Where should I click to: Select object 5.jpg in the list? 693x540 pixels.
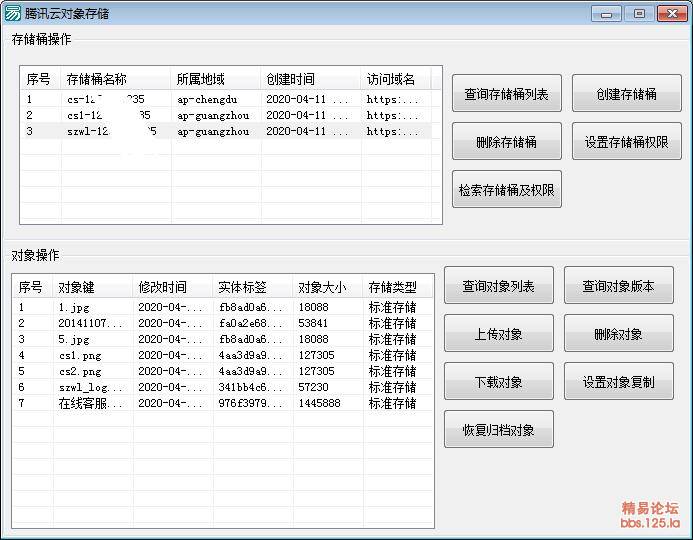click(223, 339)
